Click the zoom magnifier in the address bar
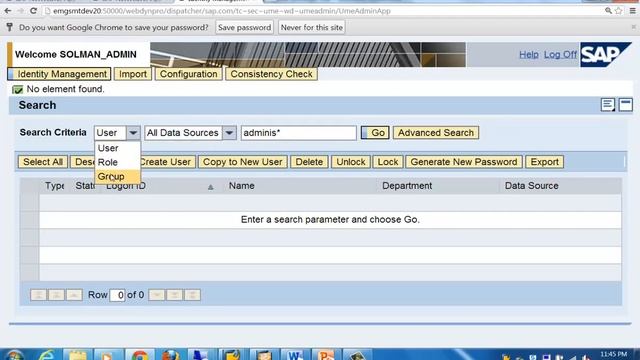 [608, 11]
